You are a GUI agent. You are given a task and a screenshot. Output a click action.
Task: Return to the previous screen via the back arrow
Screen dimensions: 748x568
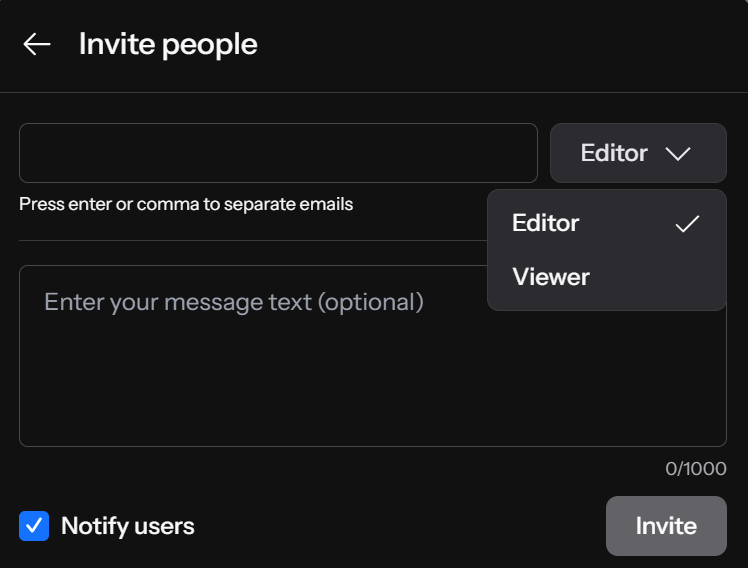pyautogui.click(x=37, y=44)
